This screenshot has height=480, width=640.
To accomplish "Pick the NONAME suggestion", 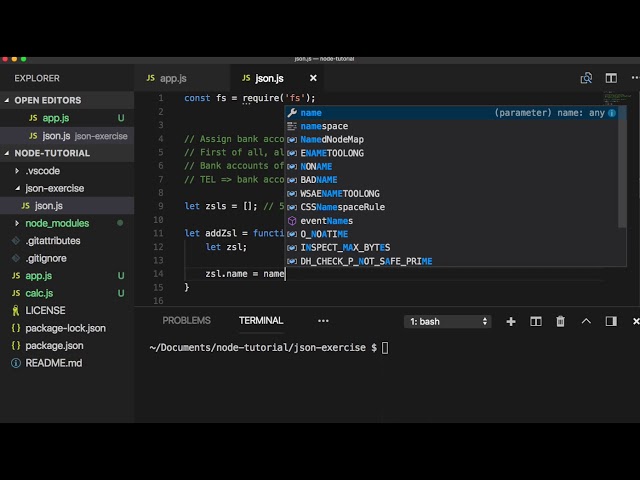I will (x=451, y=167).
